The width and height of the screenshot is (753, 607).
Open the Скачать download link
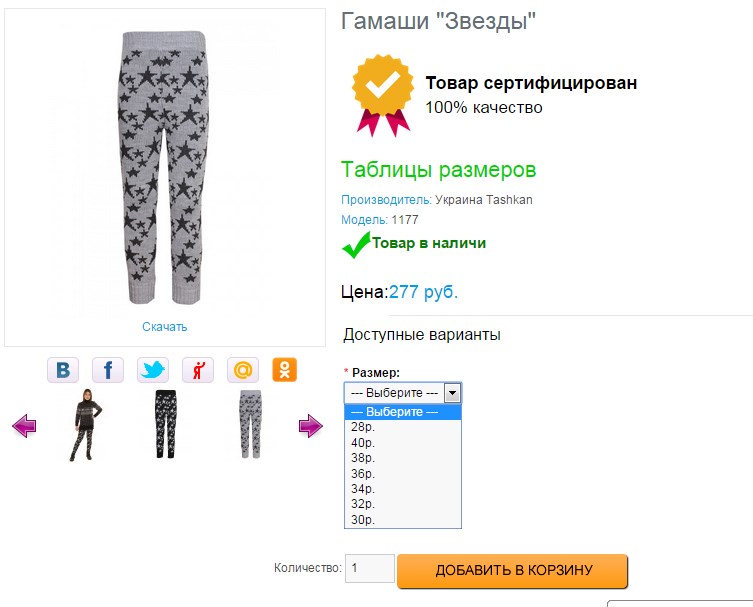tap(164, 327)
